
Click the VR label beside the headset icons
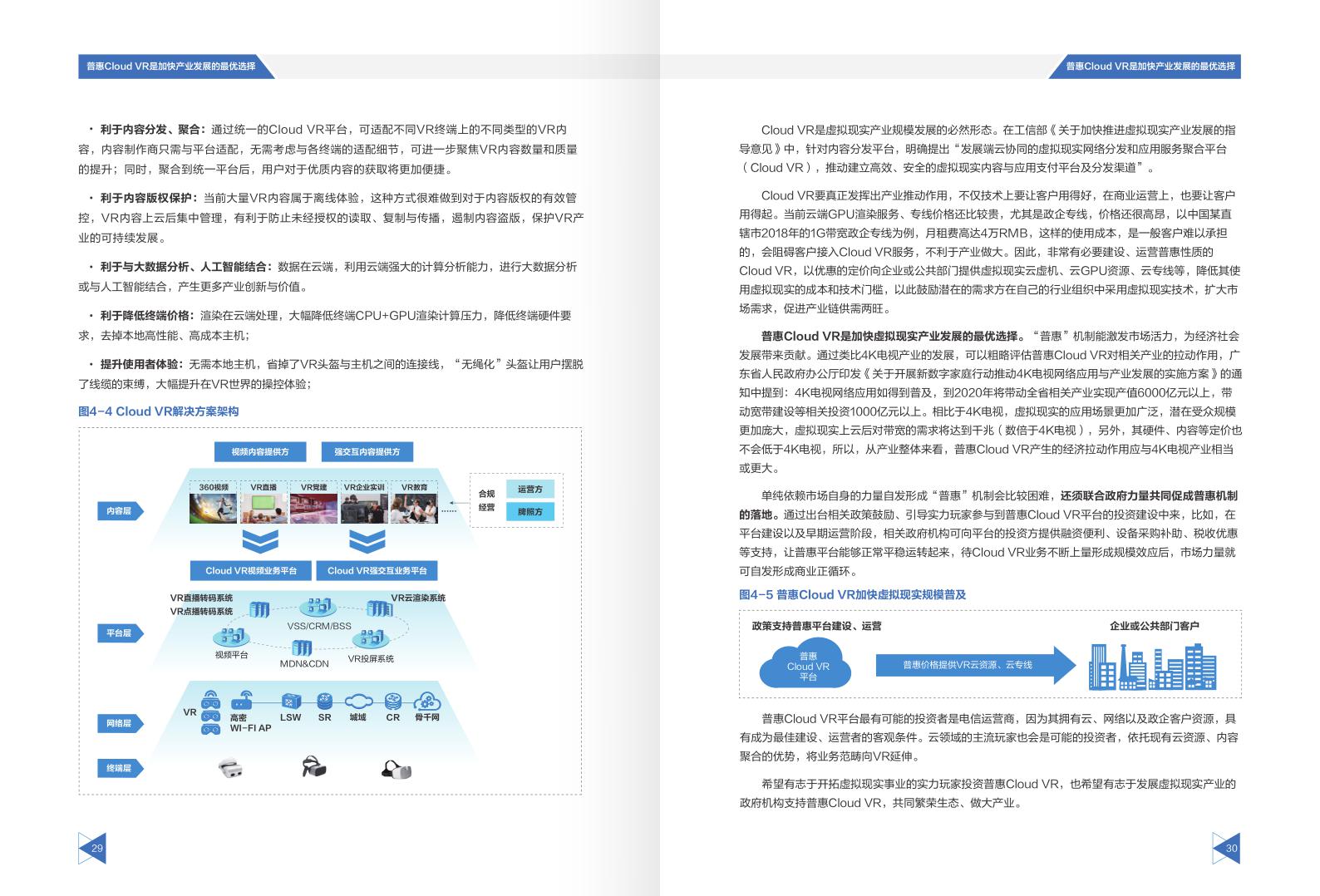pos(190,712)
